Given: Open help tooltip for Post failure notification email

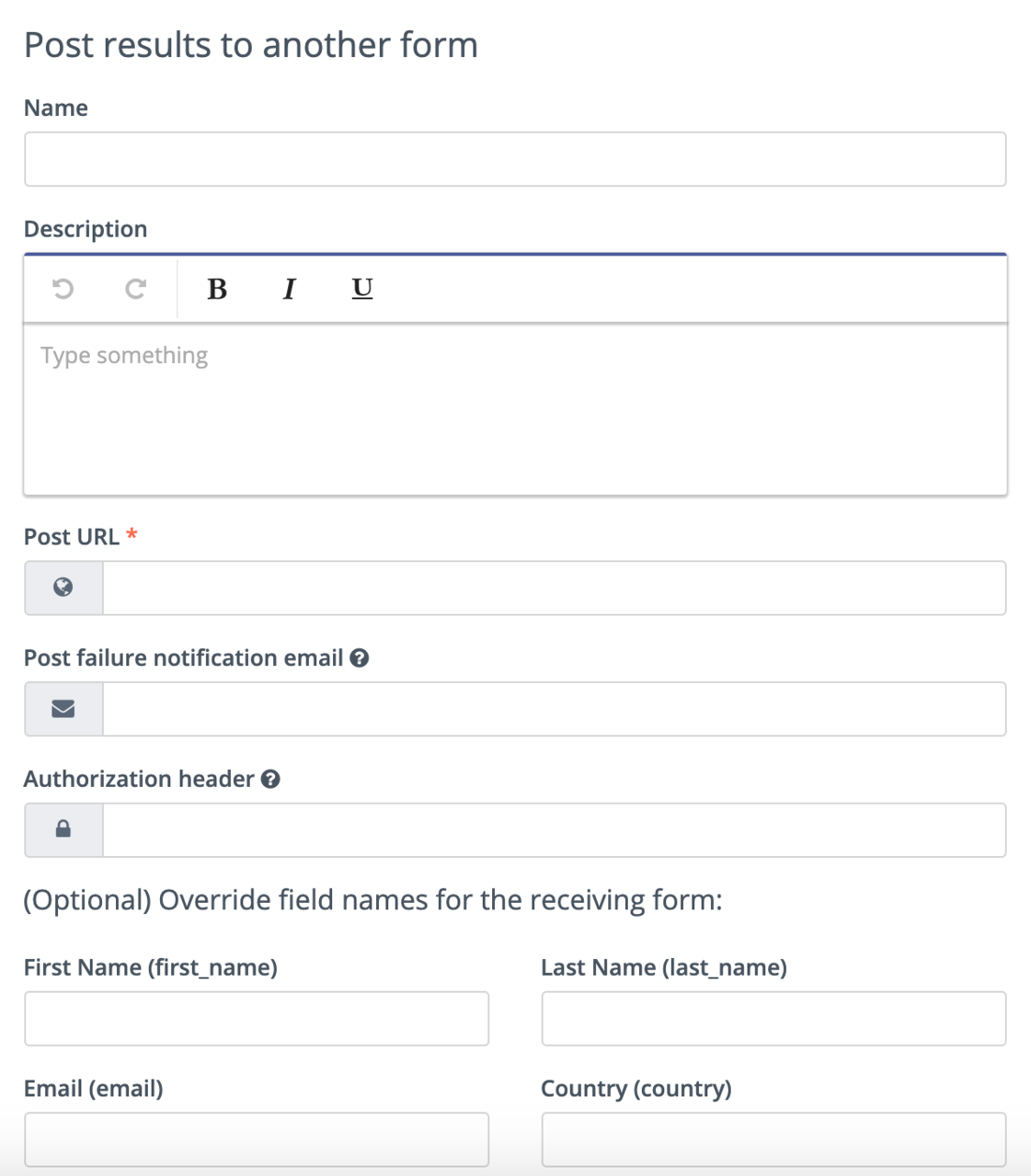Looking at the screenshot, I should point(360,658).
